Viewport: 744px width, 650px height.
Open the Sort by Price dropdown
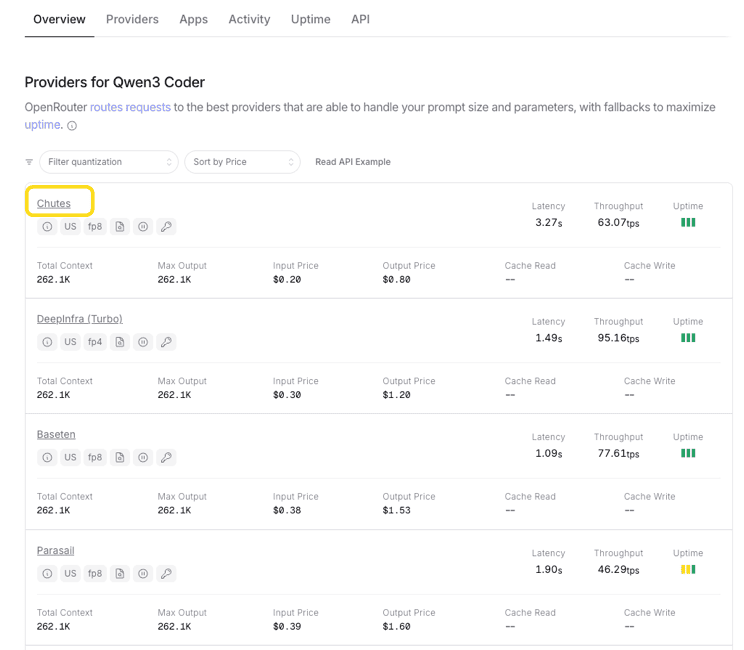242,162
